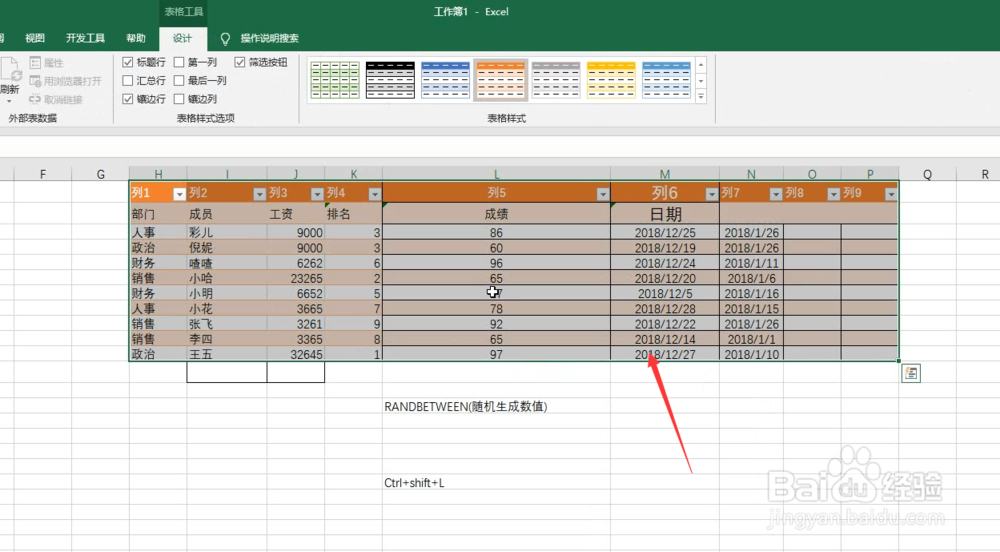Select column header Q
This screenshot has height=552, width=1000.
click(927, 174)
